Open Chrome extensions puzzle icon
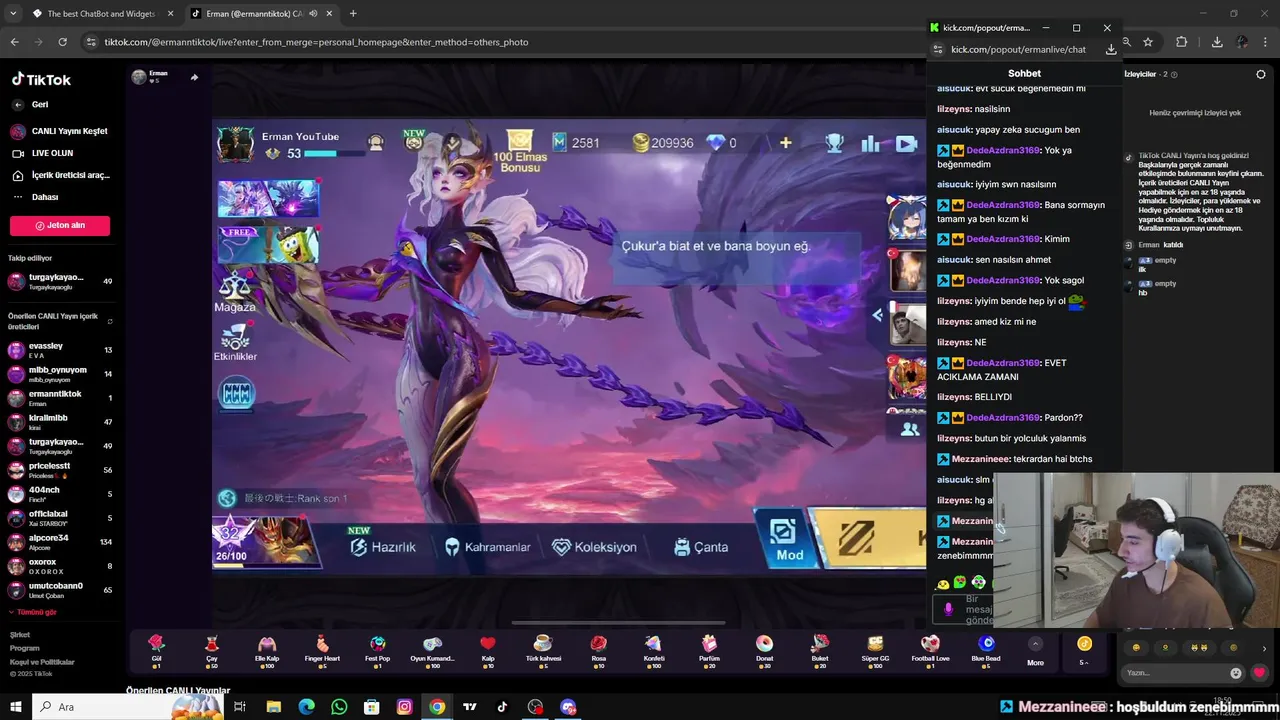This screenshot has width=1280, height=720. pyautogui.click(x=1181, y=42)
